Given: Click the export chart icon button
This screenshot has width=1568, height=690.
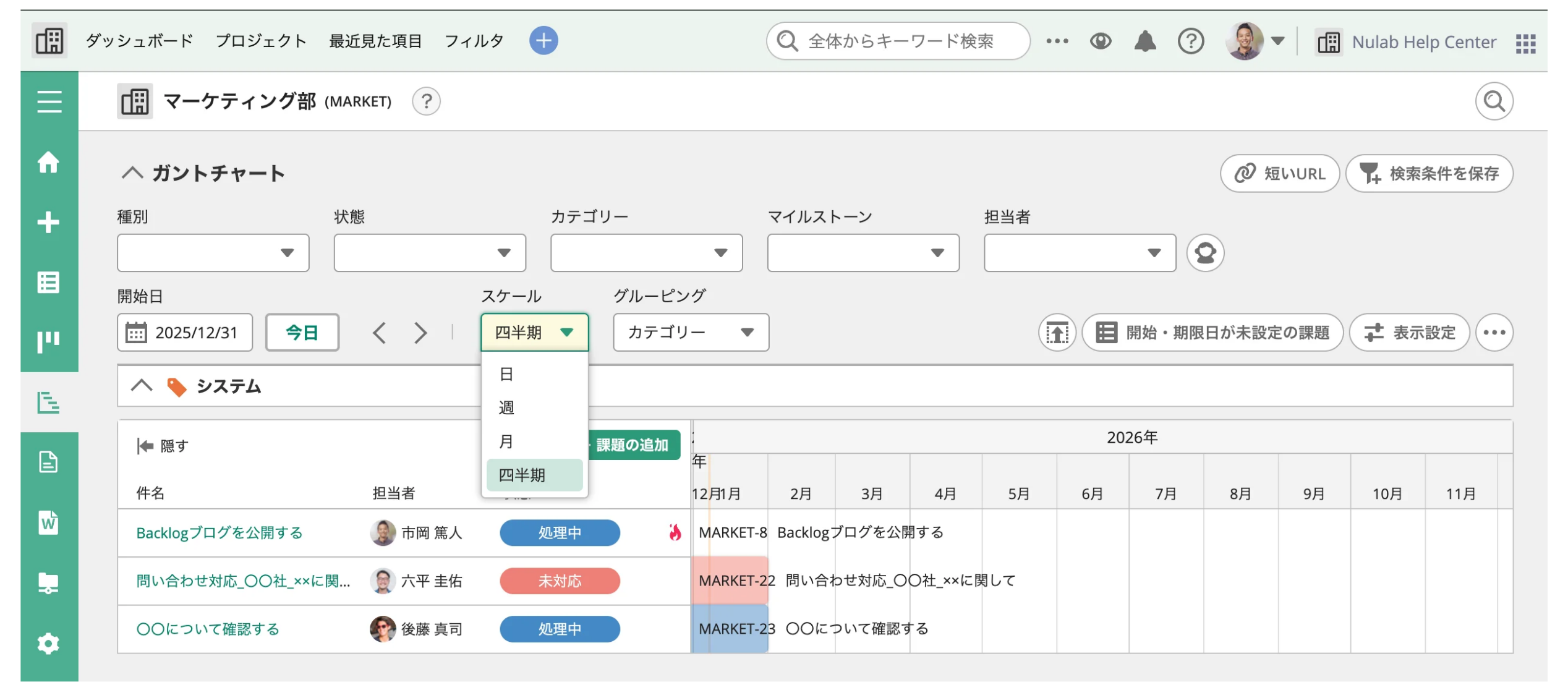Looking at the screenshot, I should click(1057, 333).
